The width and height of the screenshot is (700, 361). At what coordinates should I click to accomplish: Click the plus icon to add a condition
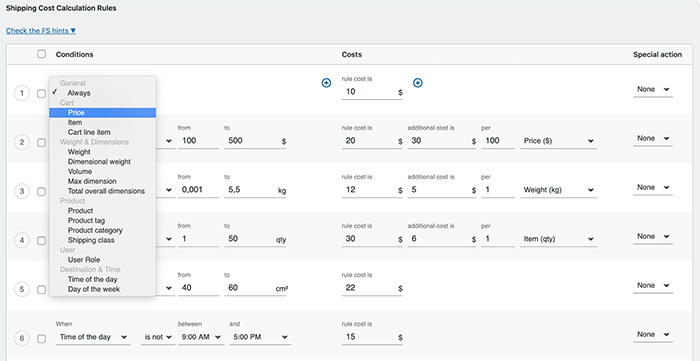326,83
